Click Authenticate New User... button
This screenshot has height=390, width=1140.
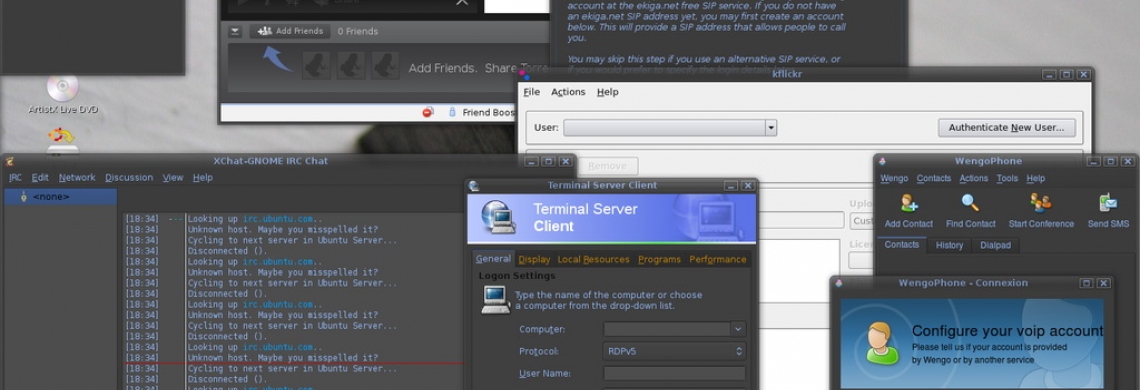pos(1006,127)
